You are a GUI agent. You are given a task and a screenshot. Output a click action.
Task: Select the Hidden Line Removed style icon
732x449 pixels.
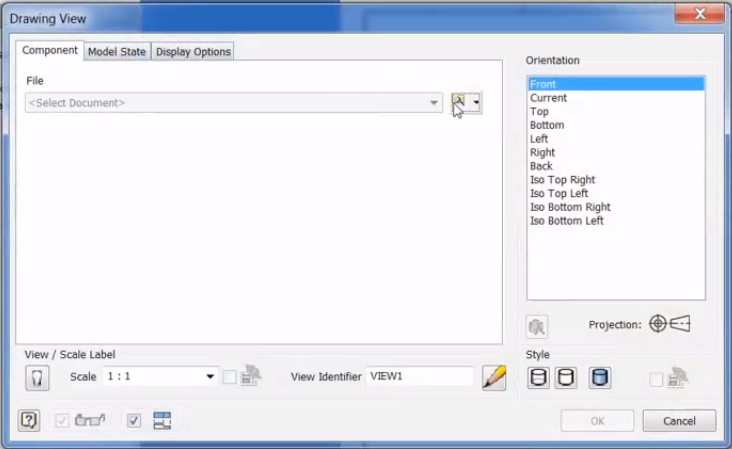(566, 378)
